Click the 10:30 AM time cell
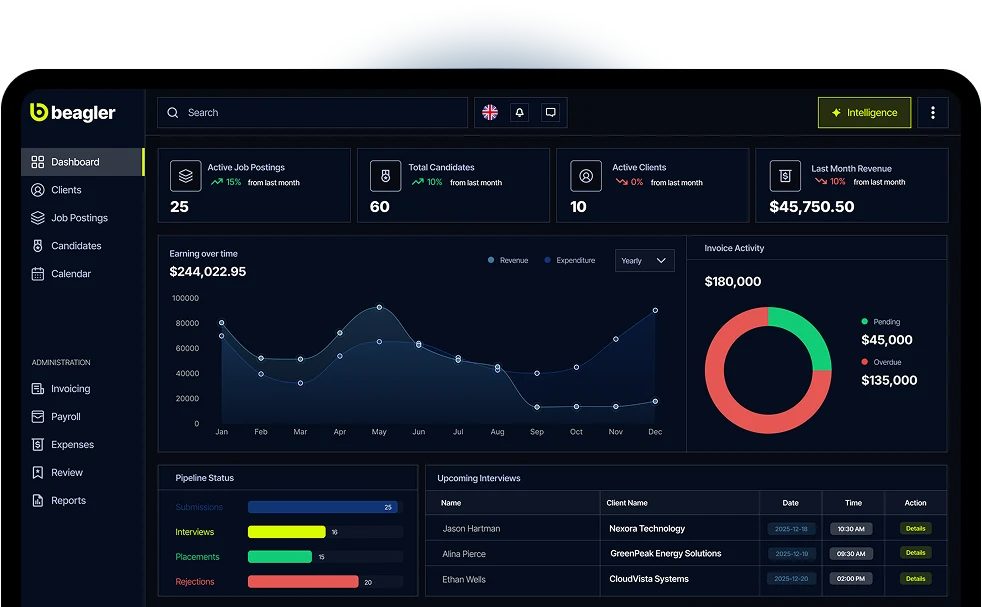982x607 pixels. pos(850,529)
